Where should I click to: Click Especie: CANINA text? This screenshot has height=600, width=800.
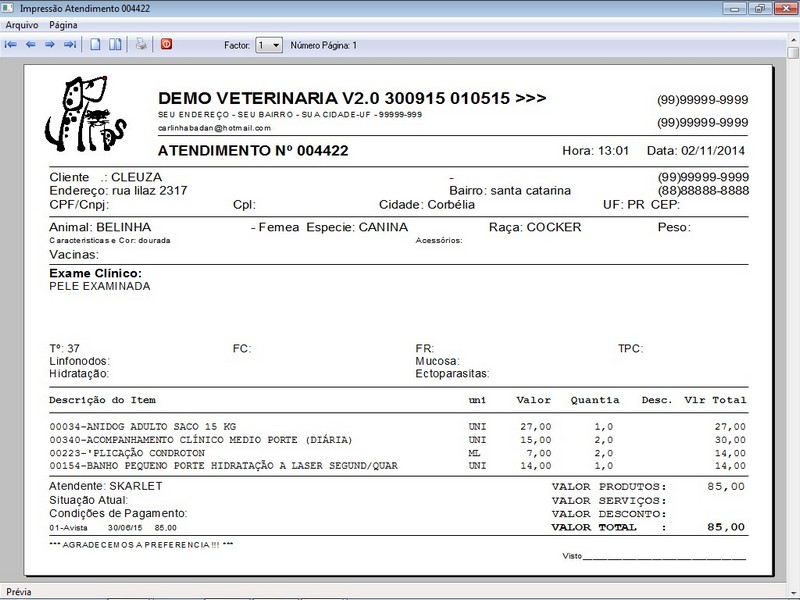(357, 227)
